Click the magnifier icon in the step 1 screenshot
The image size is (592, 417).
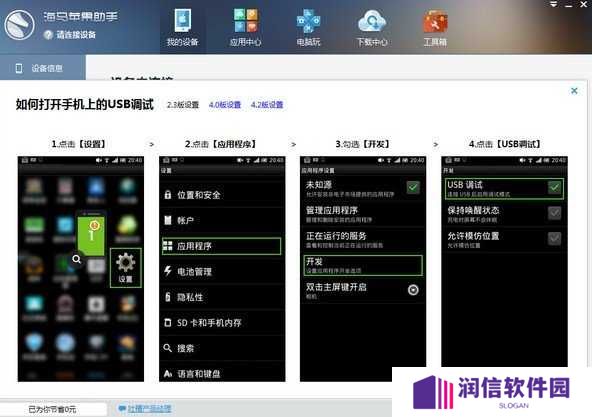tap(77, 259)
